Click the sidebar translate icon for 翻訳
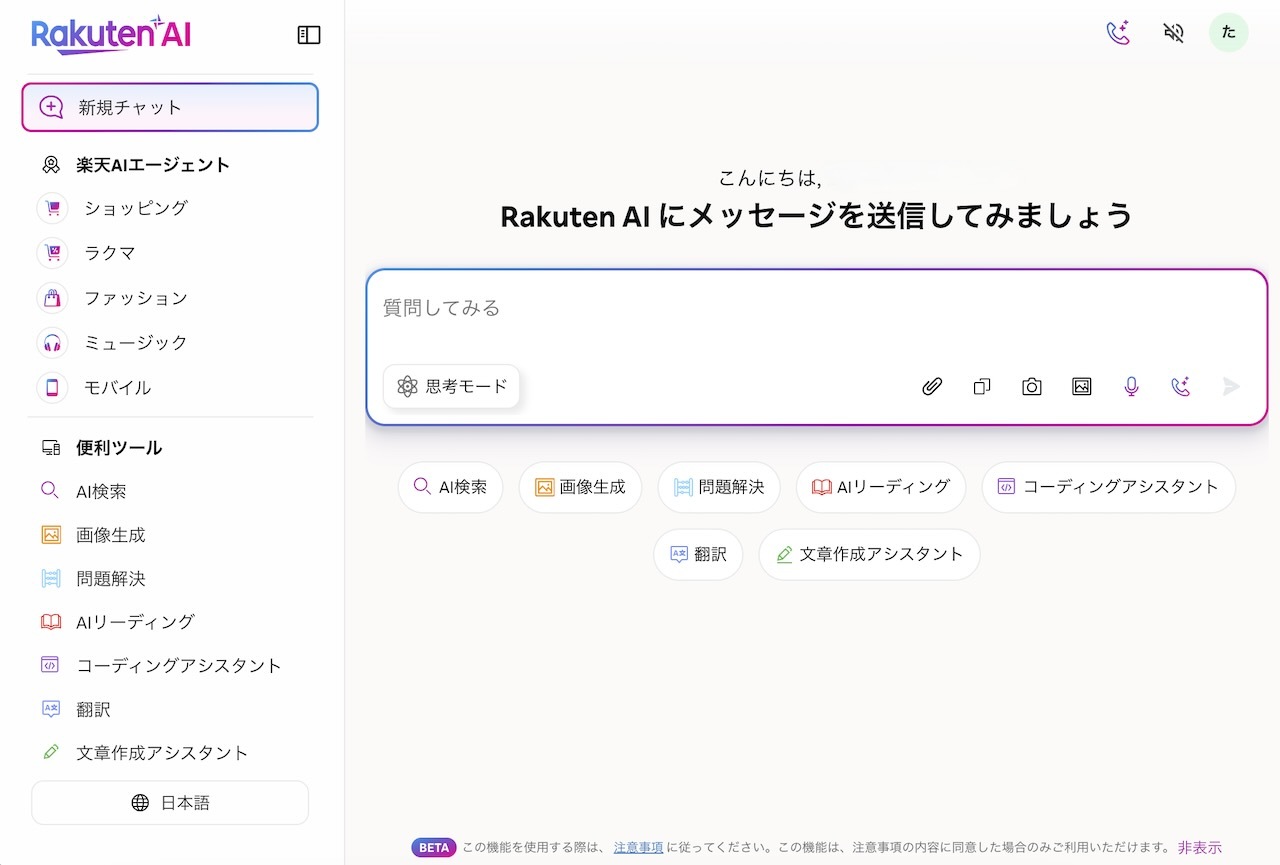The width and height of the screenshot is (1280, 865). 51,709
